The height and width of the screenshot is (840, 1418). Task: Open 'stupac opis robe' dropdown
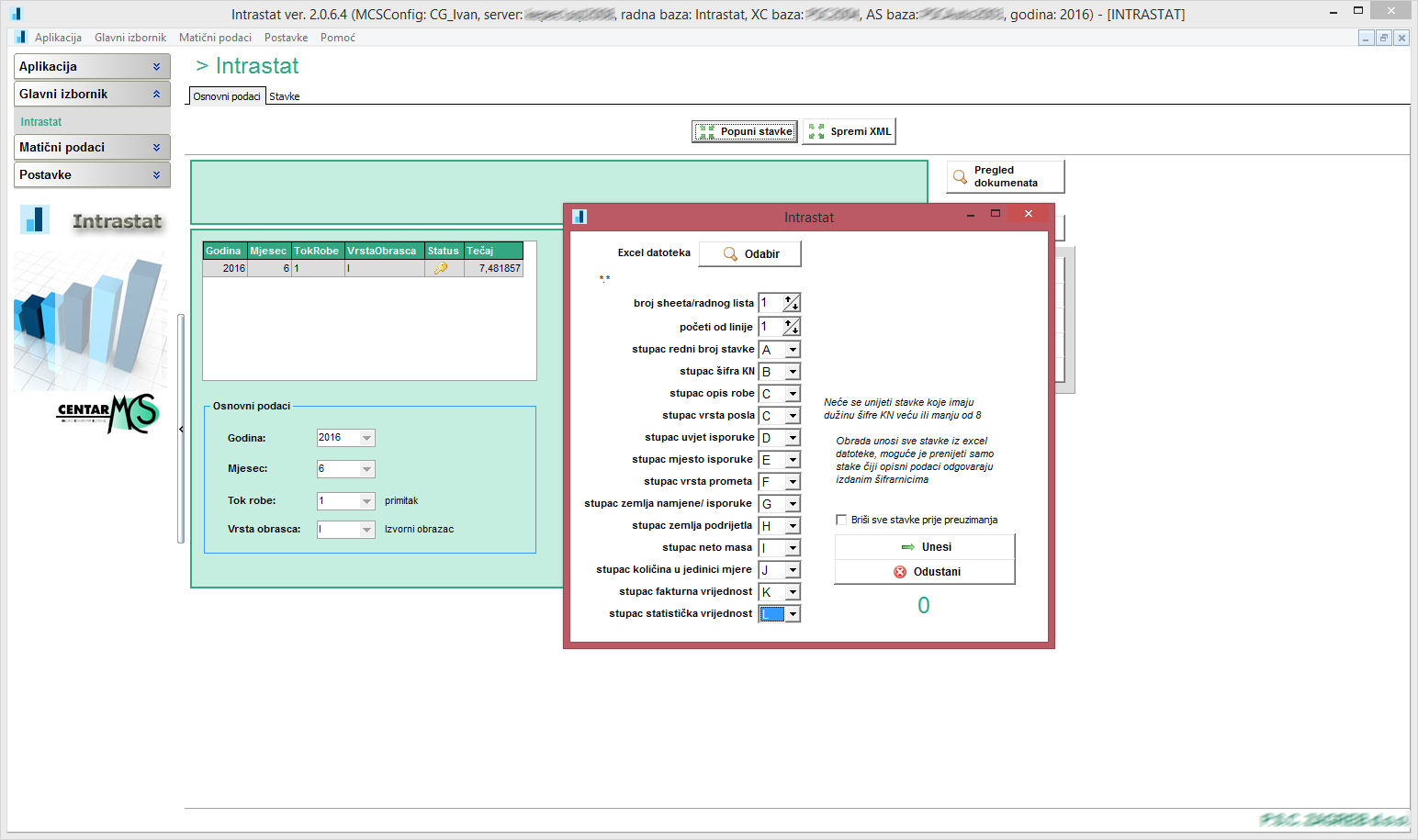(x=793, y=394)
